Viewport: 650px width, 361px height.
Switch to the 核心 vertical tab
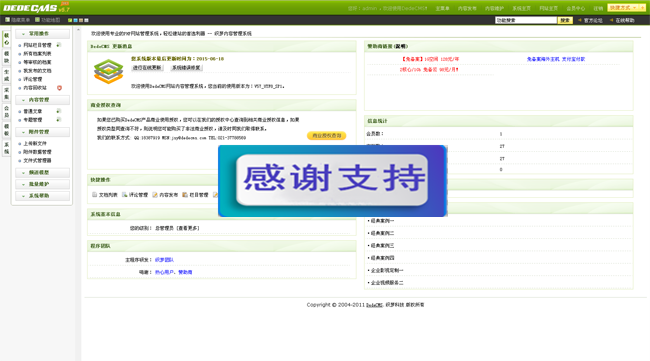(6, 39)
